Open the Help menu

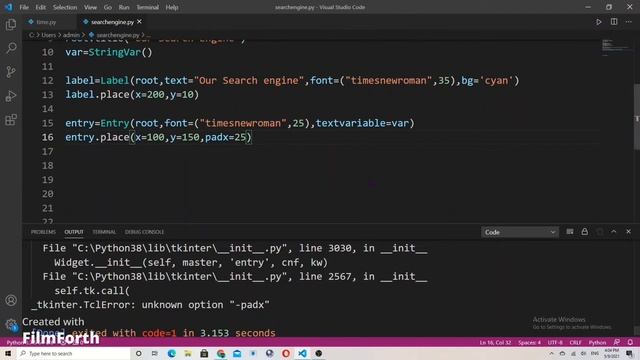(x=172, y=7)
